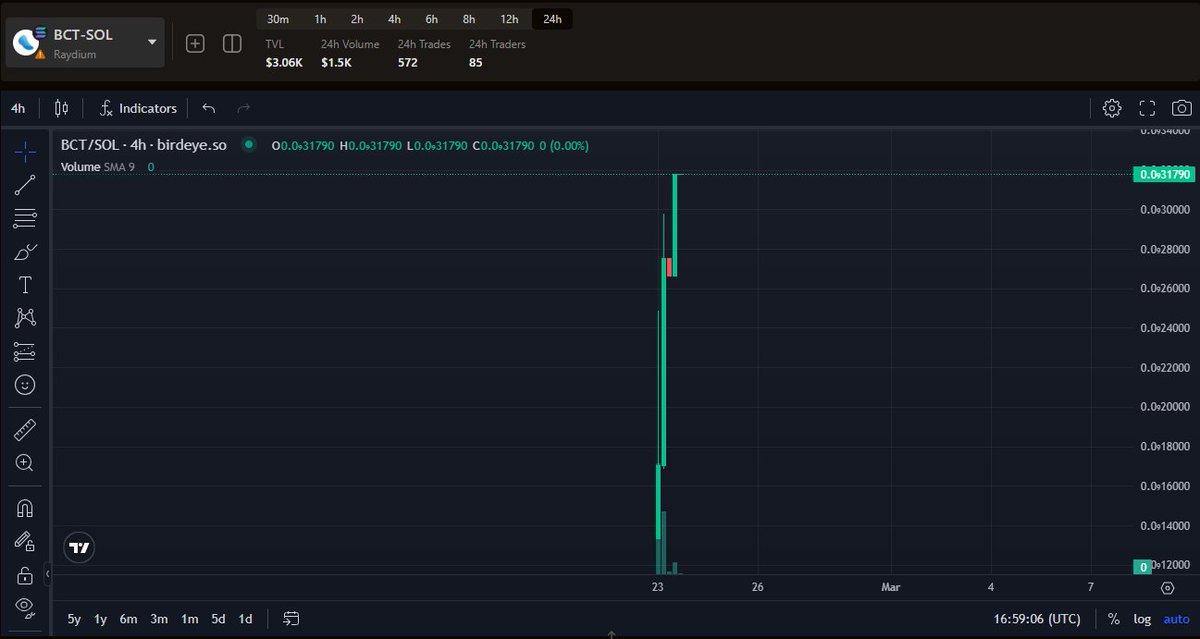The image size is (1200, 639).
Task: Toggle magnet mode snapping
Action: [25, 508]
